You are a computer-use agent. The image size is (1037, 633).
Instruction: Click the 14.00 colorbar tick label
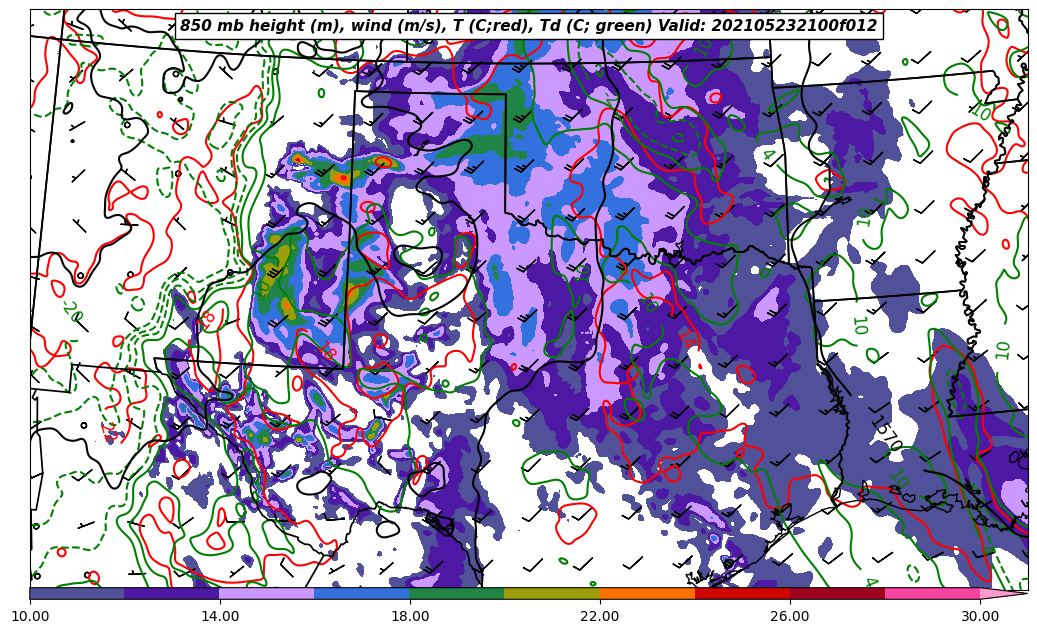tap(220, 617)
